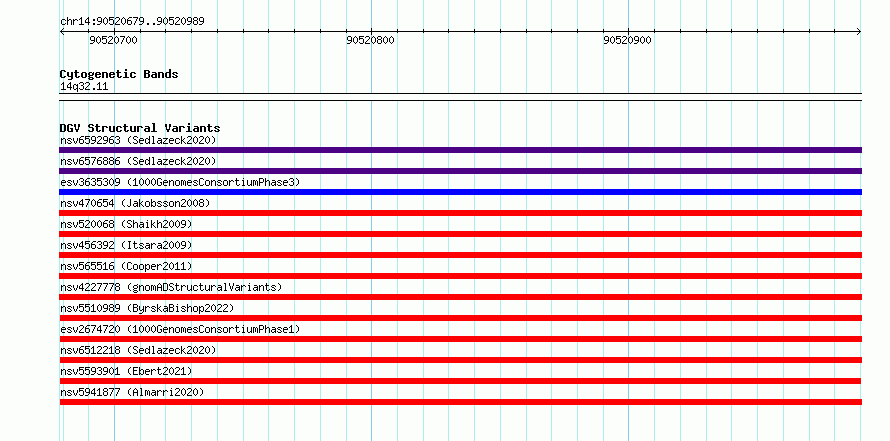Screen dimensions: 890x441
Task: Open variant nsv520068 (Shaikh2009) label
Action: tap(126, 224)
